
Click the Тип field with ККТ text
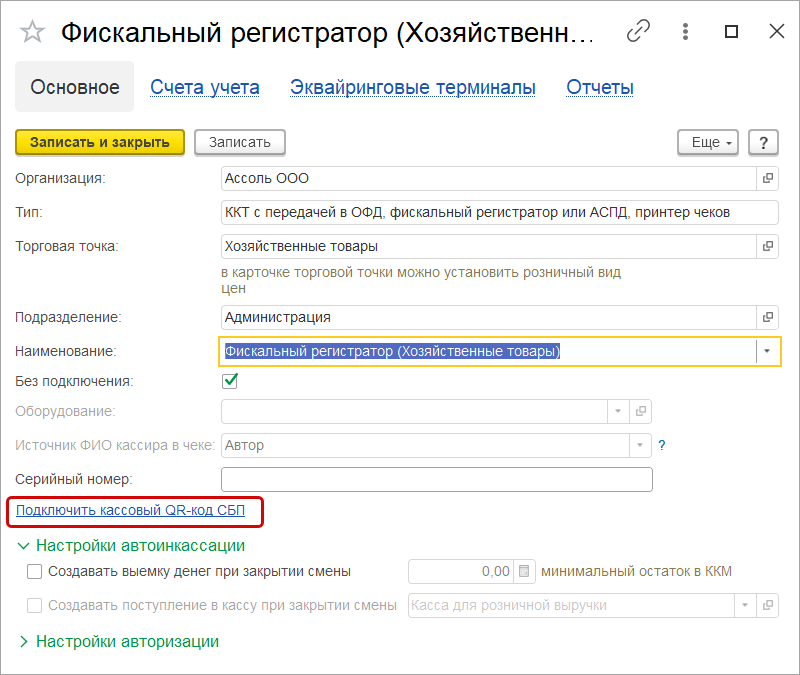click(x=499, y=212)
